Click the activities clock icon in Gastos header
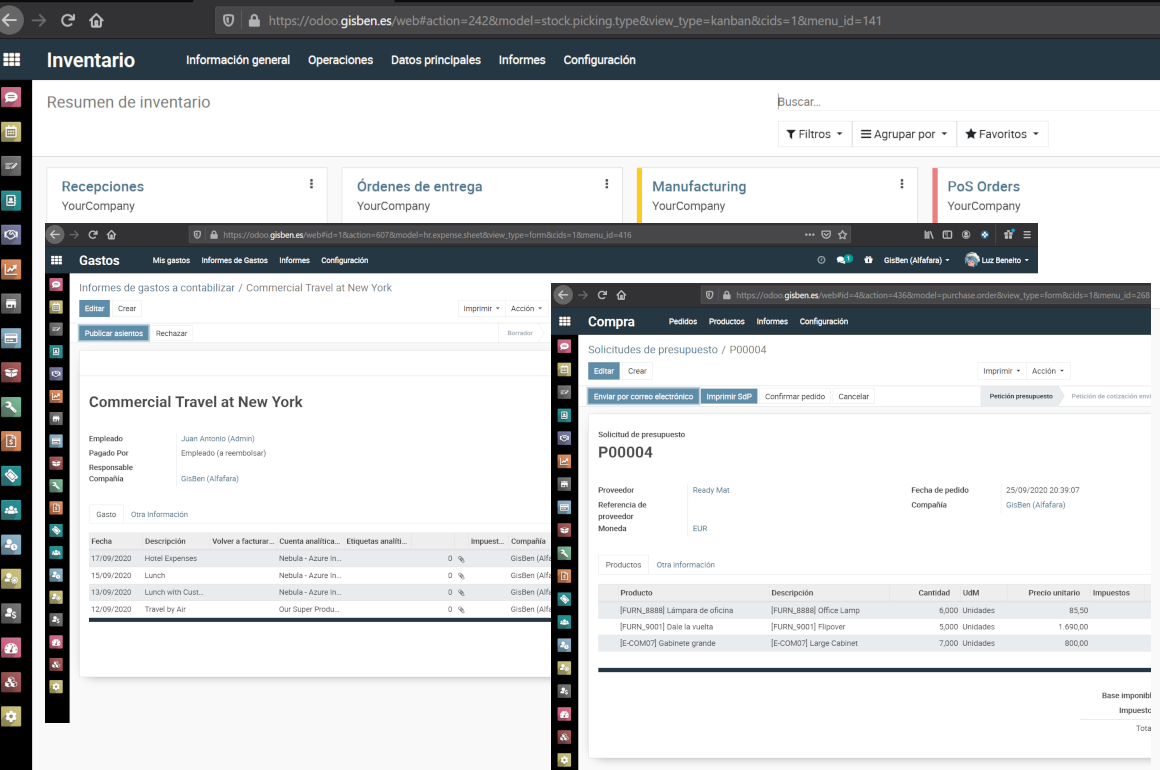The image size is (1160, 770). coord(821,260)
